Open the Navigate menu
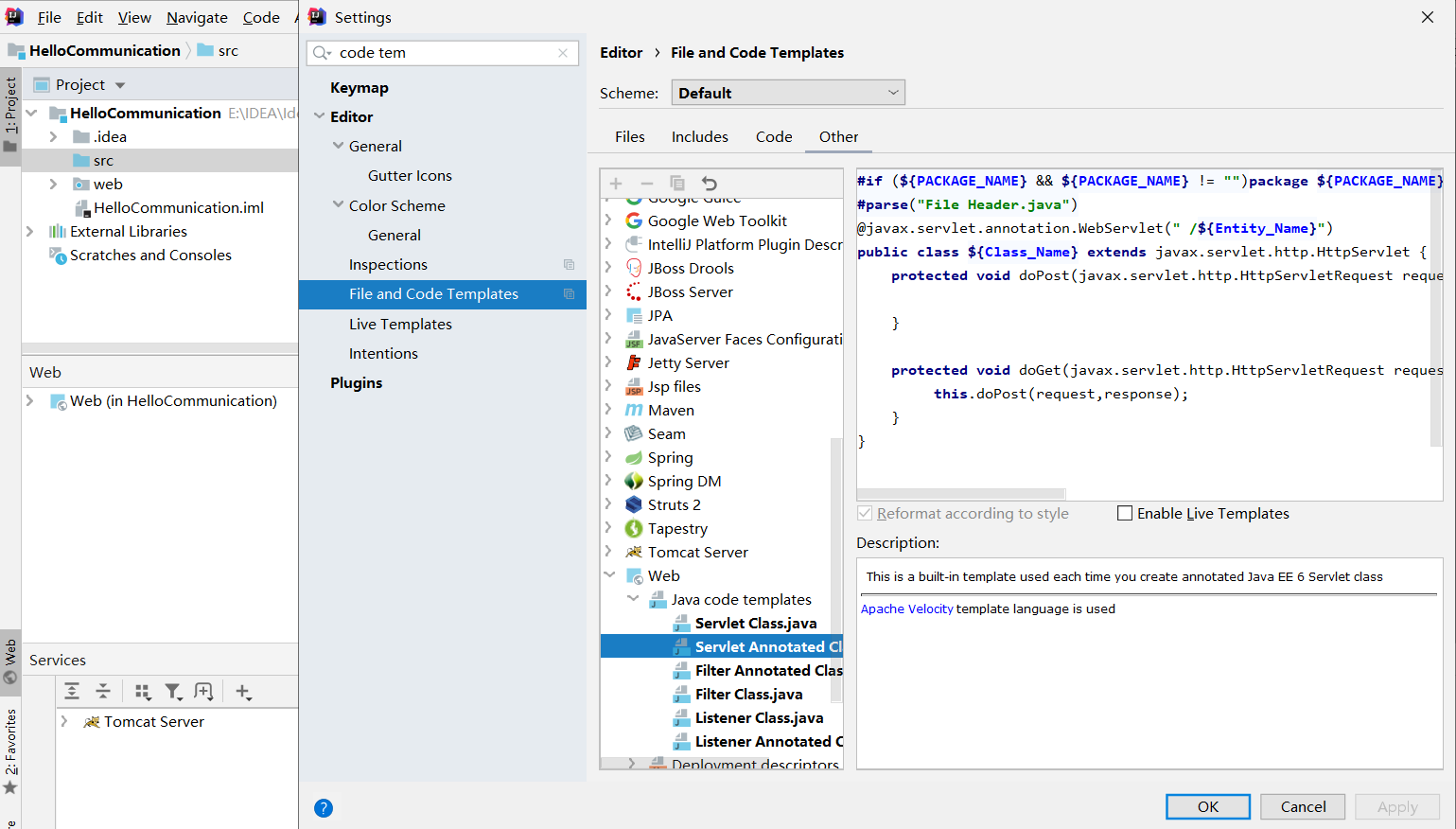 (x=197, y=17)
